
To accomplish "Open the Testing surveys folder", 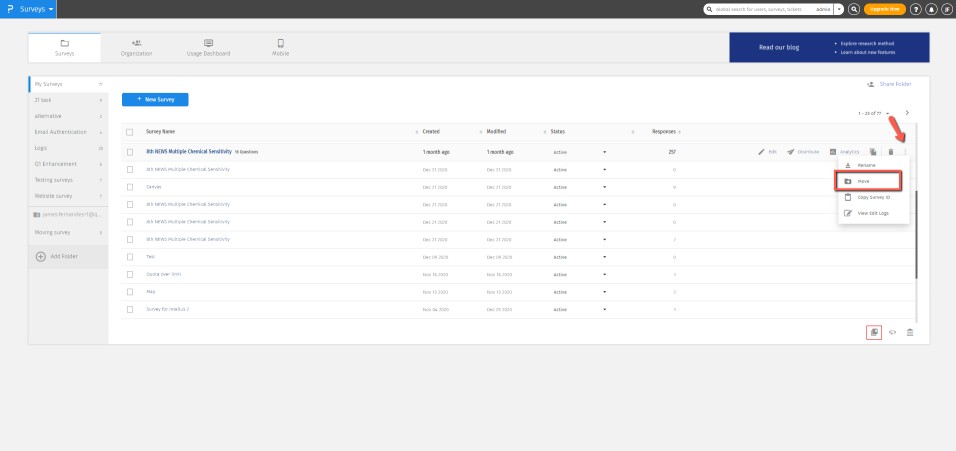I will tap(68, 180).
